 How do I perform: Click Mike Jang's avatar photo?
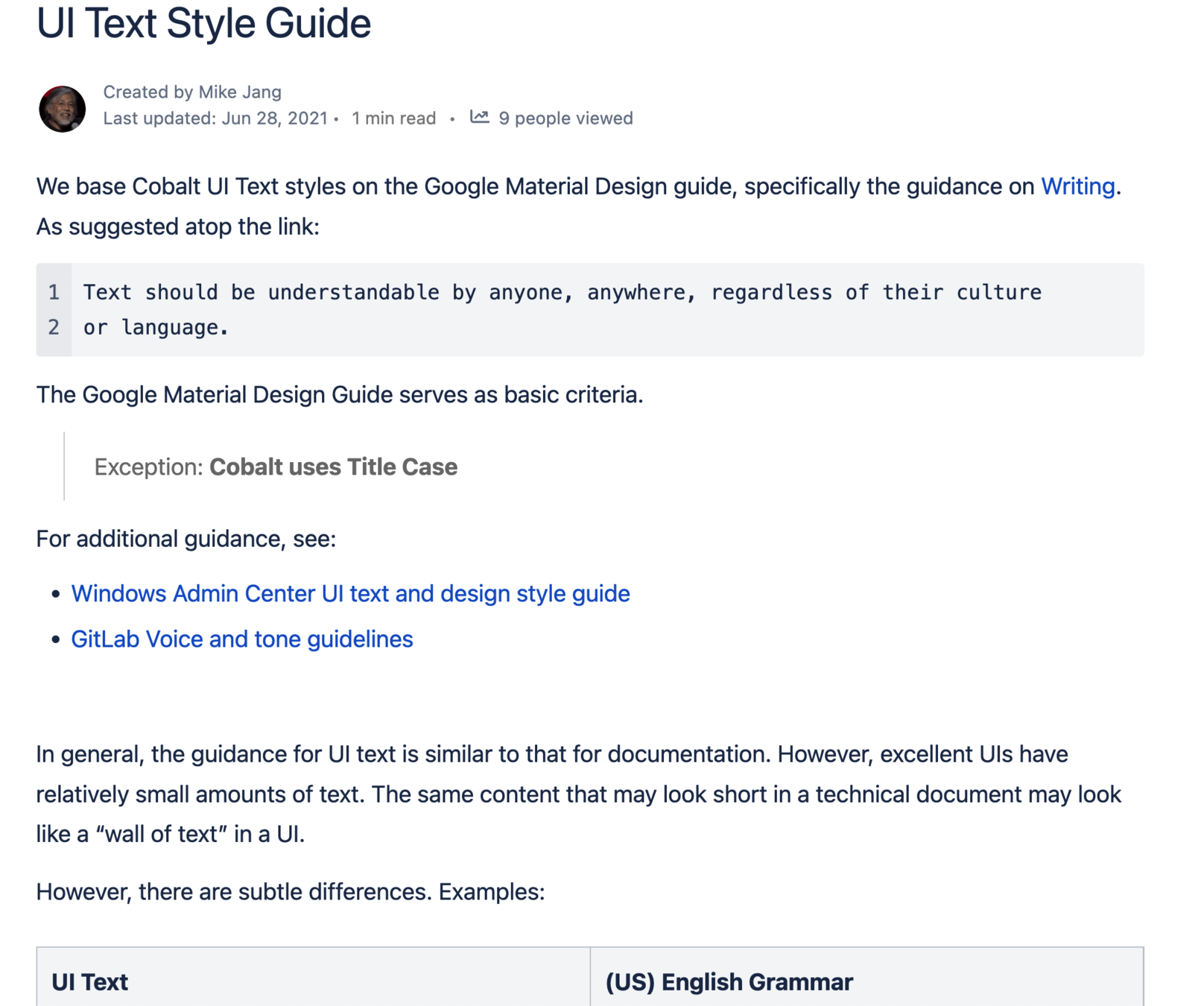click(63, 109)
